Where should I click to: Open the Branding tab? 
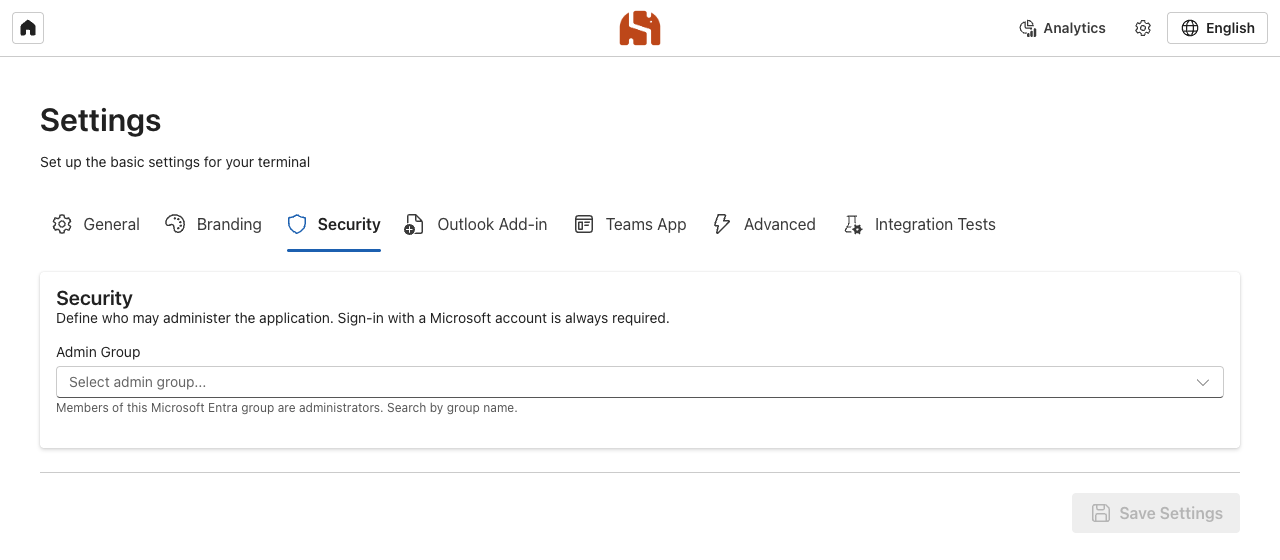[213, 224]
